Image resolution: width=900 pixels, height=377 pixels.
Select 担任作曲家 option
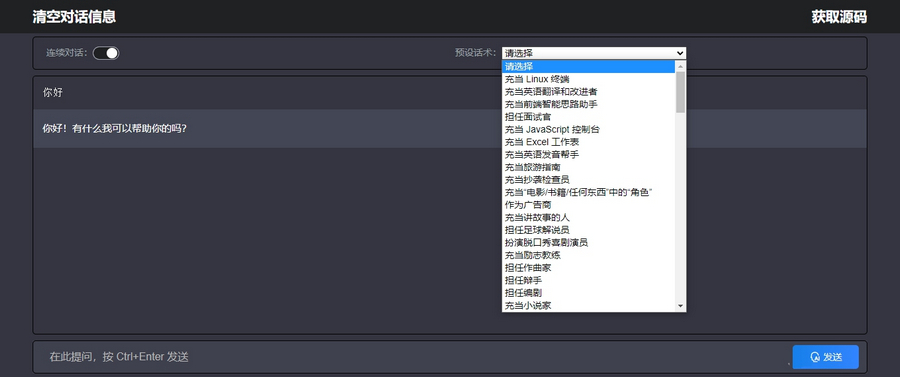click(588, 268)
